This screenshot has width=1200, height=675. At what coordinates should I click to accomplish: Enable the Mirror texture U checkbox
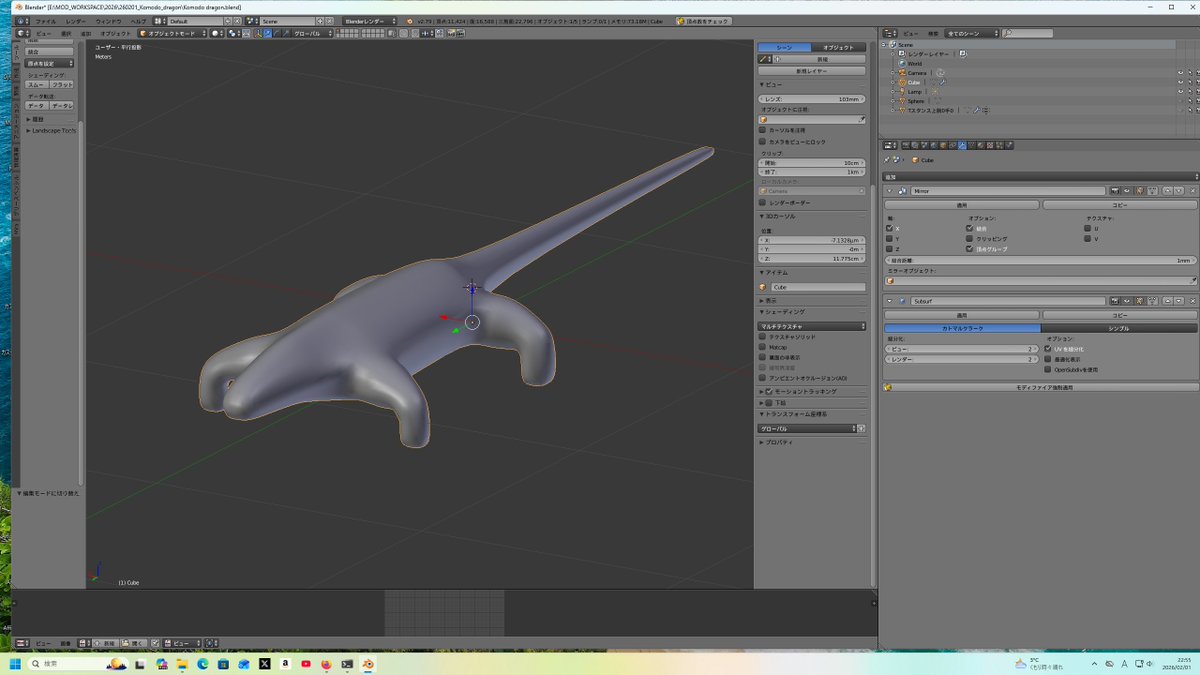[1089, 228]
